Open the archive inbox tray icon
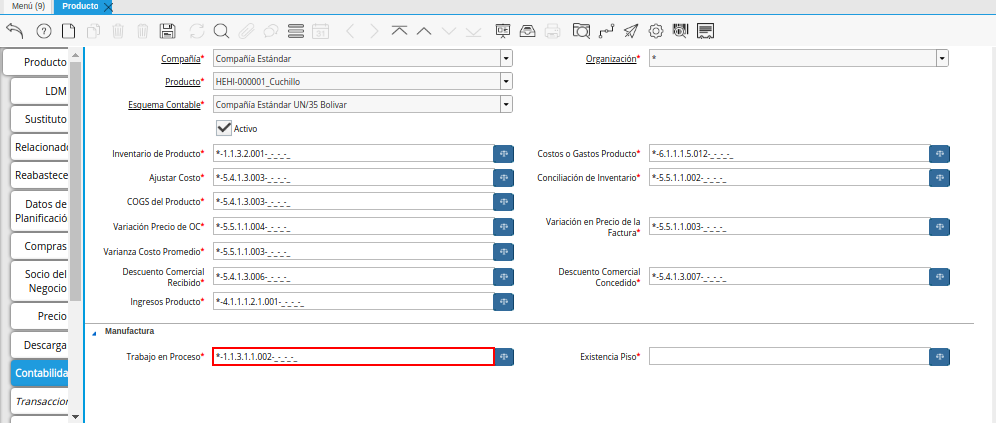Image resolution: width=996 pixels, height=423 pixels. click(x=528, y=30)
